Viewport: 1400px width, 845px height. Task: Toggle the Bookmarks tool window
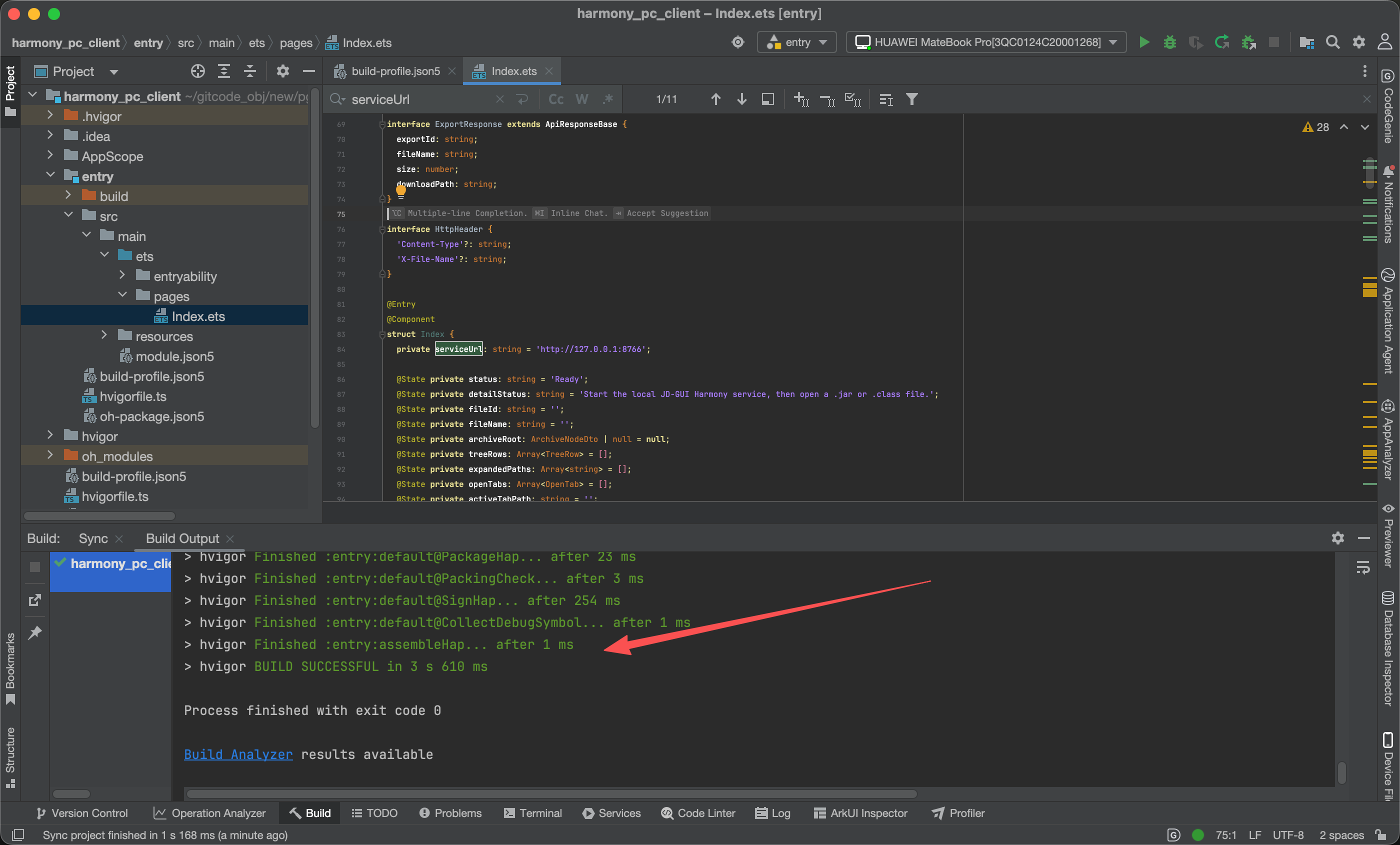click(10, 668)
